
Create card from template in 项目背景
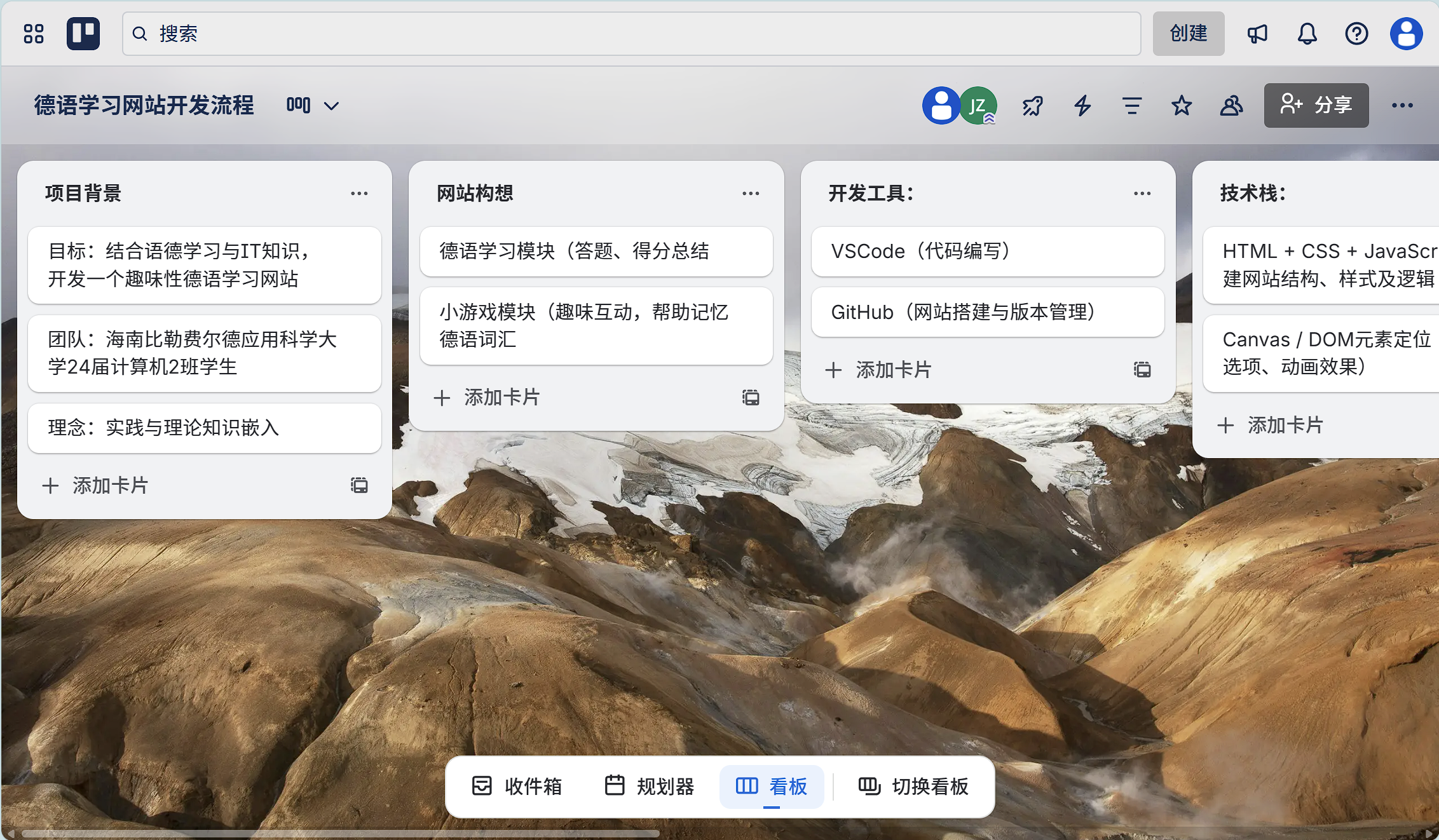click(x=359, y=486)
